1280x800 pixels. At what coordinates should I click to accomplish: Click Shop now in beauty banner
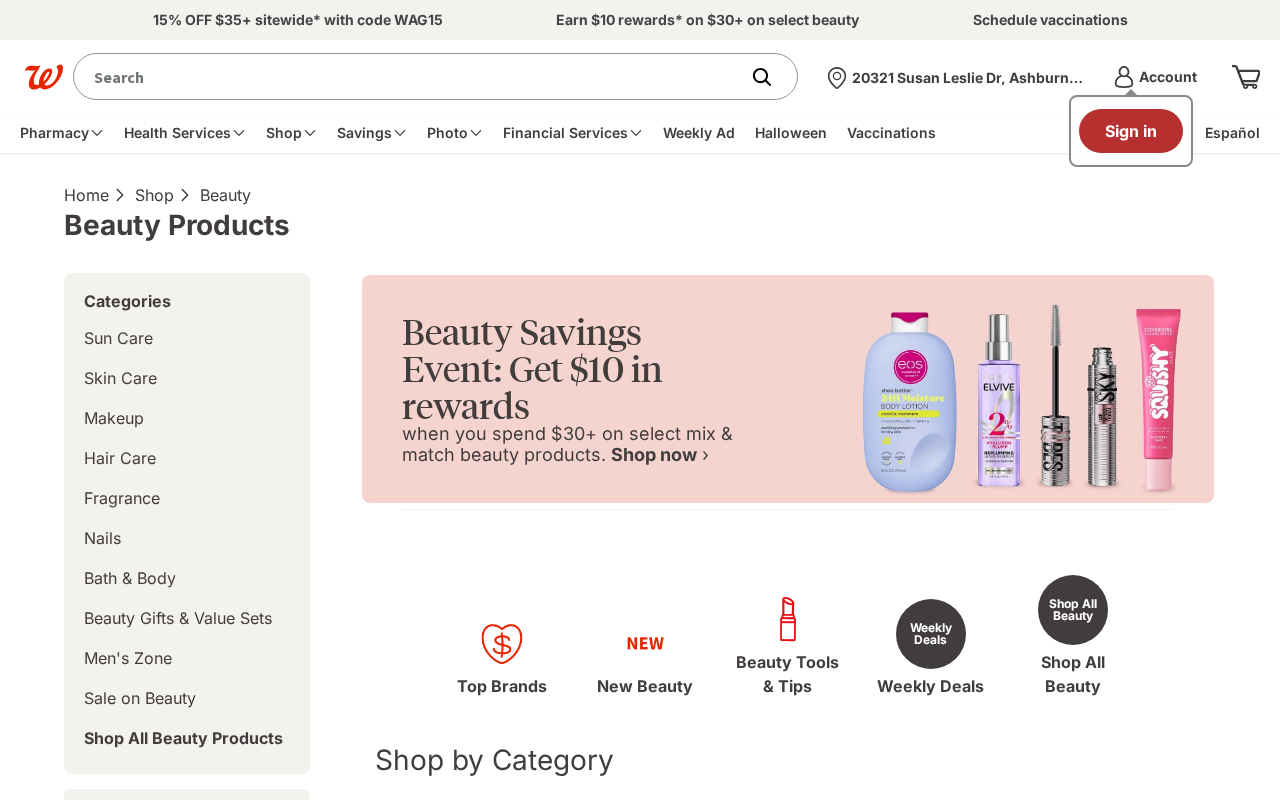coord(660,455)
